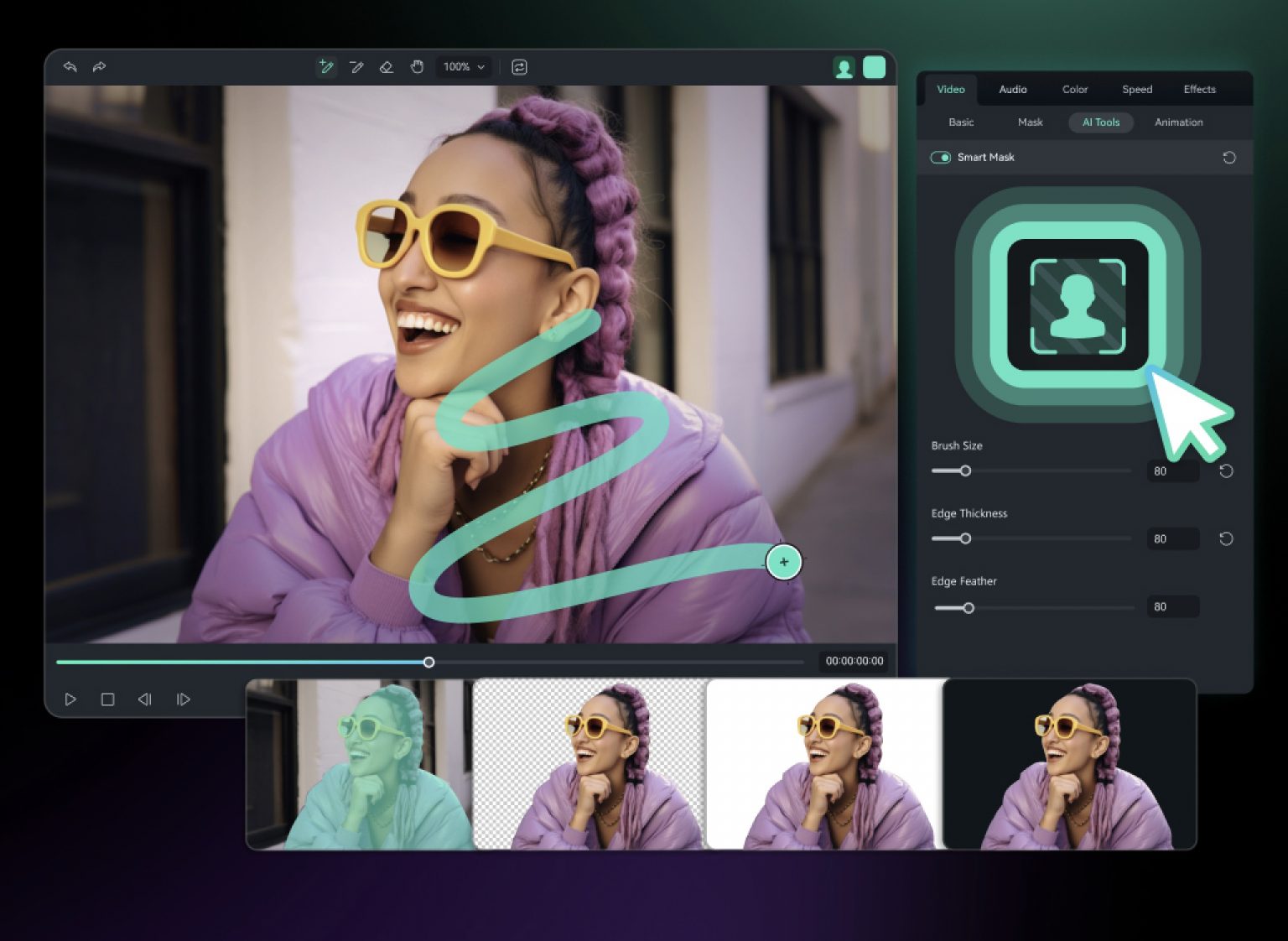Reset Brush Size with its reset icon

(x=1226, y=470)
